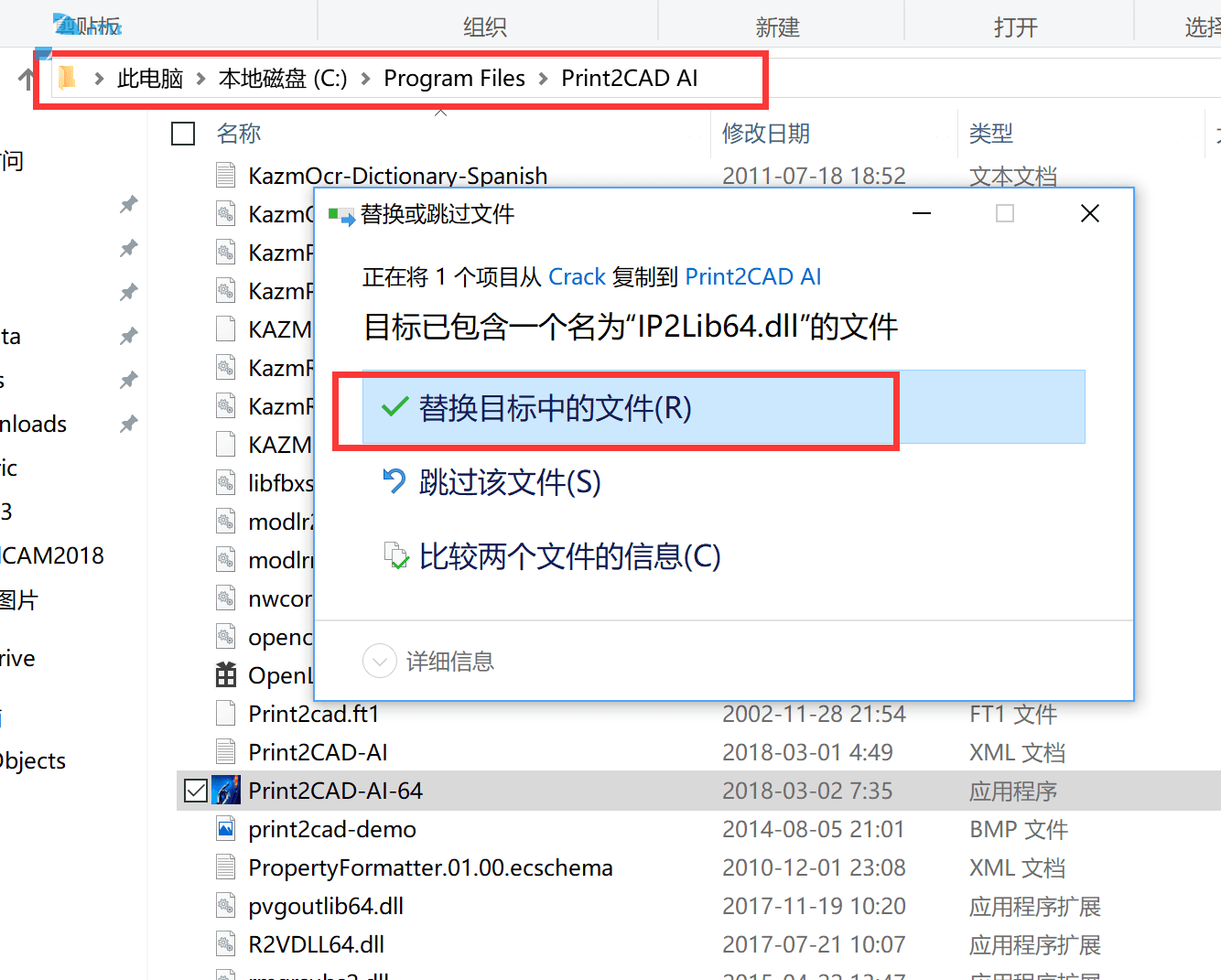Open the chevron dropdown before 此电脑

tap(98, 79)
